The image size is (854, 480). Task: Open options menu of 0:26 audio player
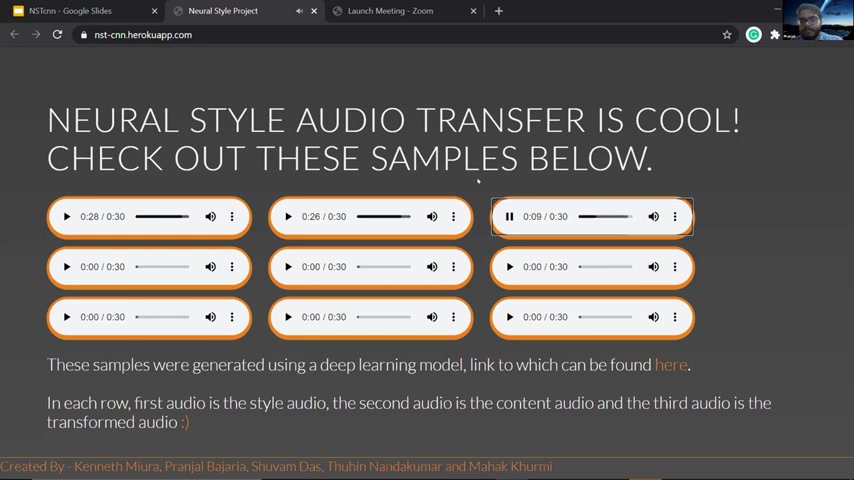point(453,217)
